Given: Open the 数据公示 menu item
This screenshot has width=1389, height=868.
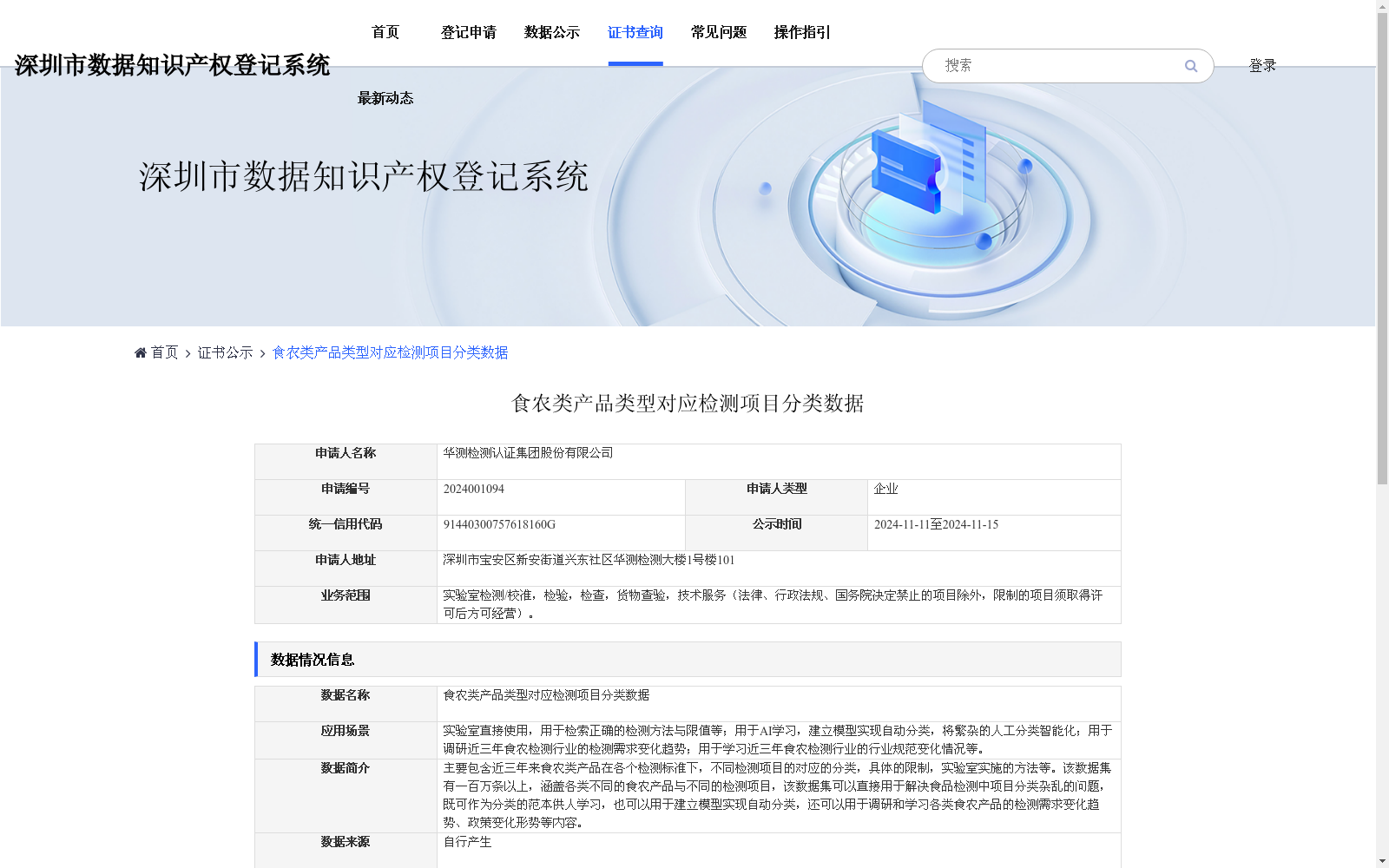Looking at the screenshot, I should pos(552,33).
